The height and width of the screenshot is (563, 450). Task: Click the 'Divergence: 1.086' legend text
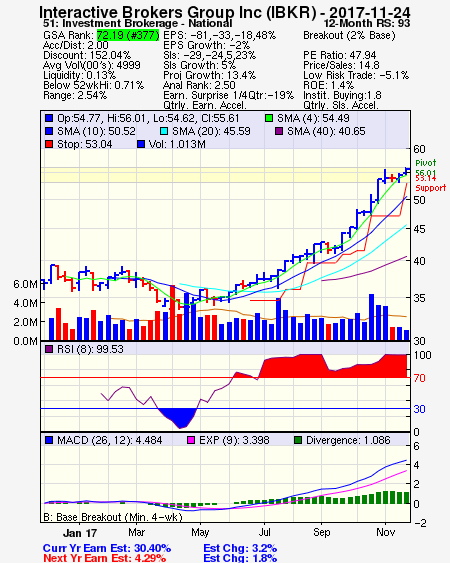pos(348,440)
